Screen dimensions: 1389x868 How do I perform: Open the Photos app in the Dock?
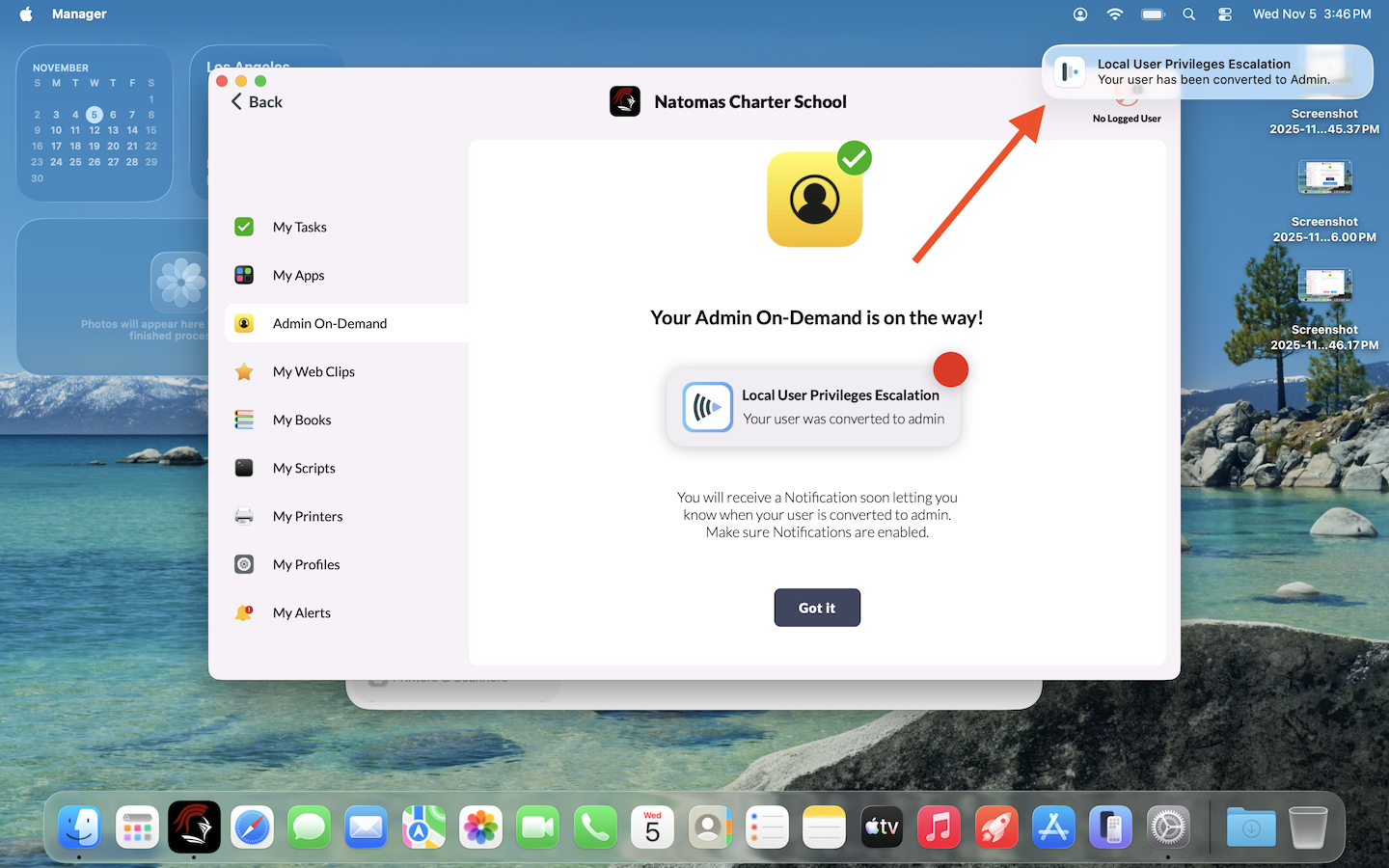tap(480, 827)
